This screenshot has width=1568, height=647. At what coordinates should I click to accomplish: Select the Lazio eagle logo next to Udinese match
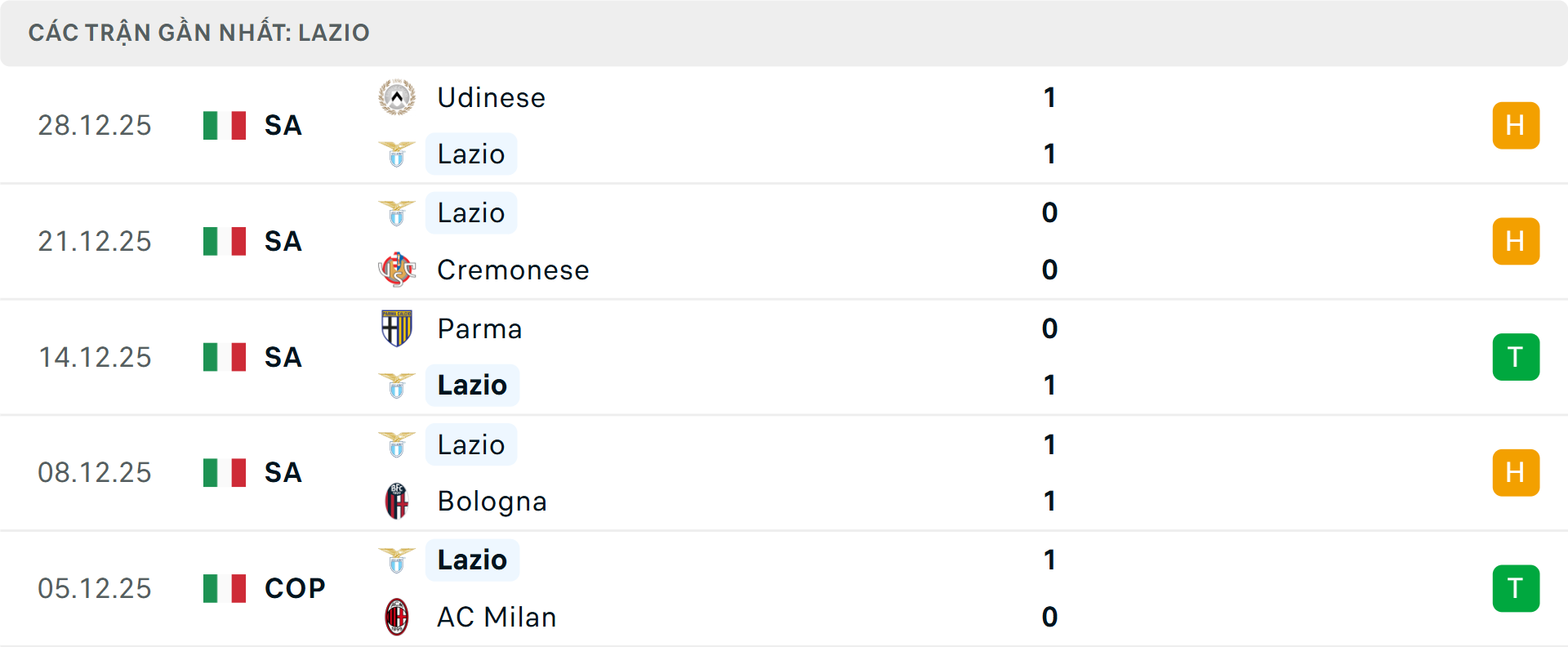(x=397, y=154)
